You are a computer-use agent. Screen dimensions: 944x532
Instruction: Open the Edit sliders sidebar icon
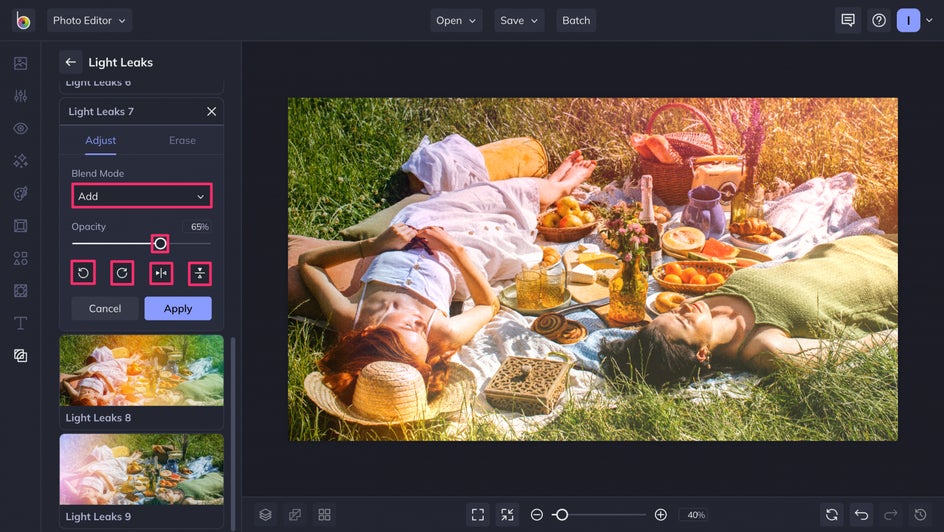(x=20, y=96)
